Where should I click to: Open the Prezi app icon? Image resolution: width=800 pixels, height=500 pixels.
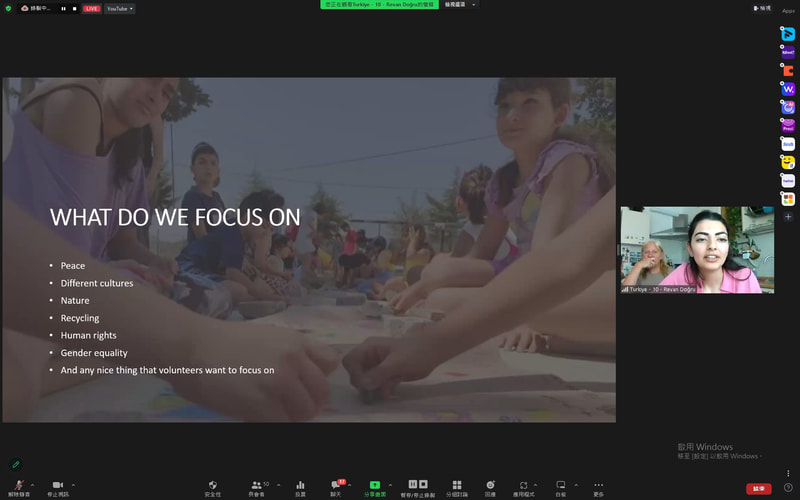[788, 126]
